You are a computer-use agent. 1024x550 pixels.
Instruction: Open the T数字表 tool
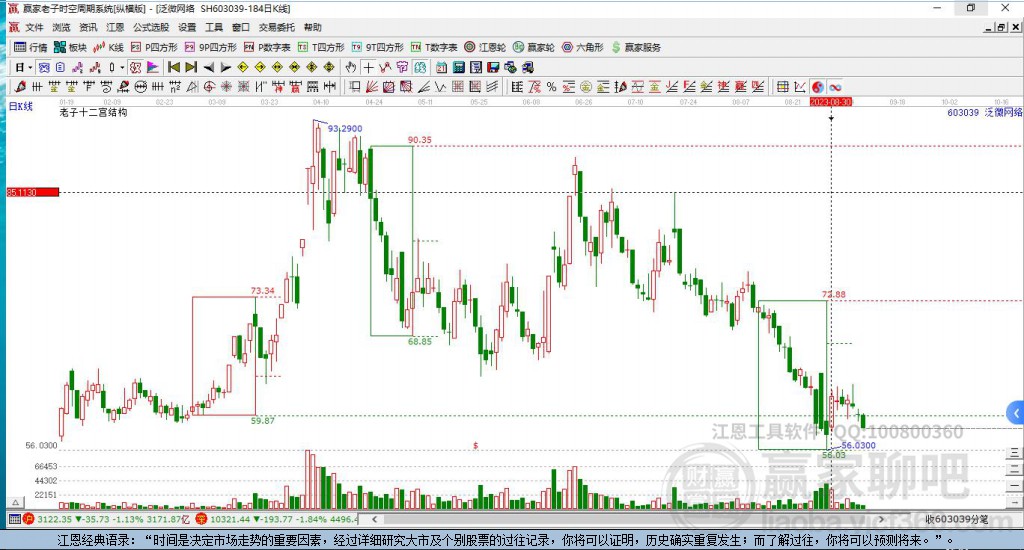pos(434,47)
